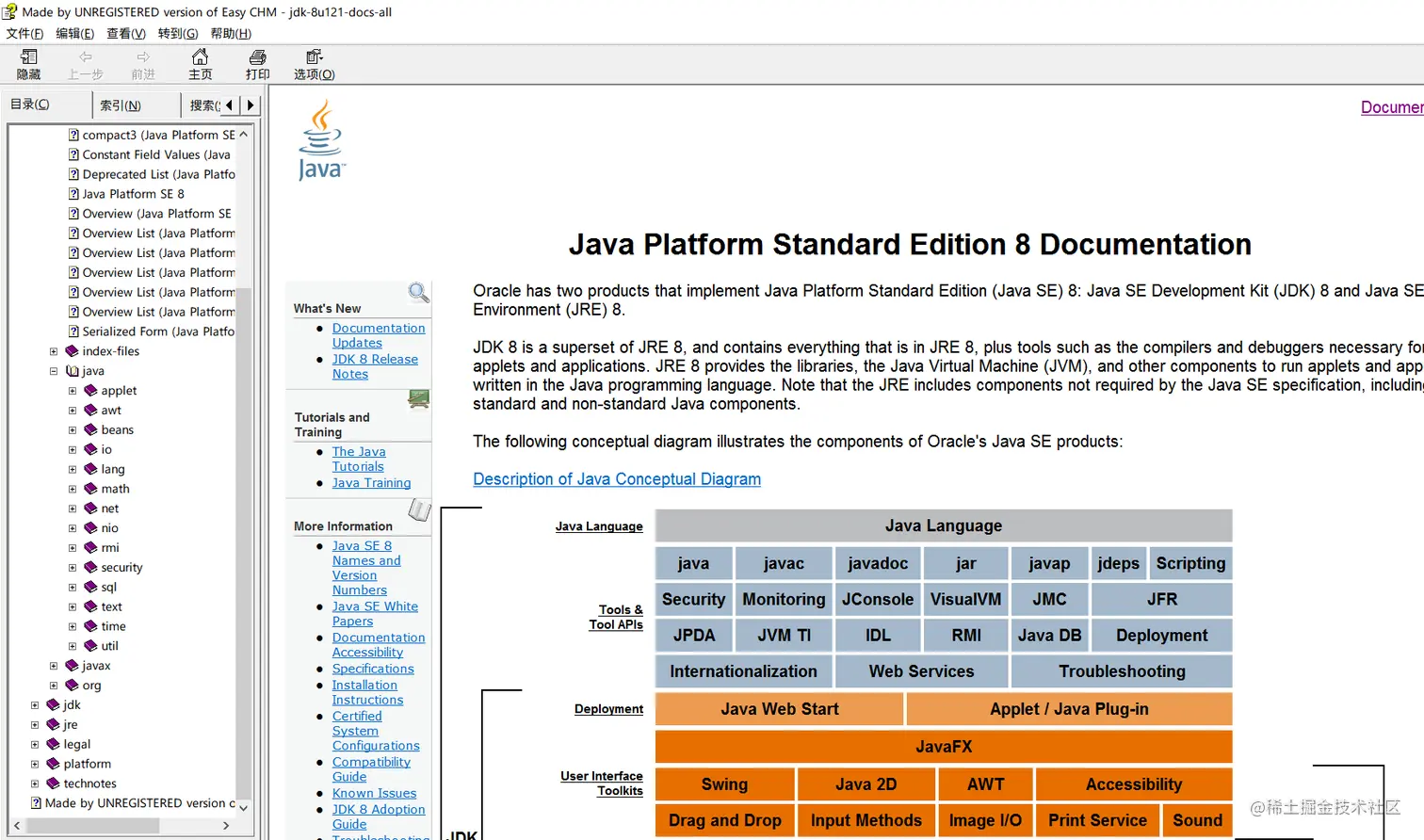The height and width of the screenshot is (840, 1424).
Task: Select the text package tree item
Action: [112, 606]
